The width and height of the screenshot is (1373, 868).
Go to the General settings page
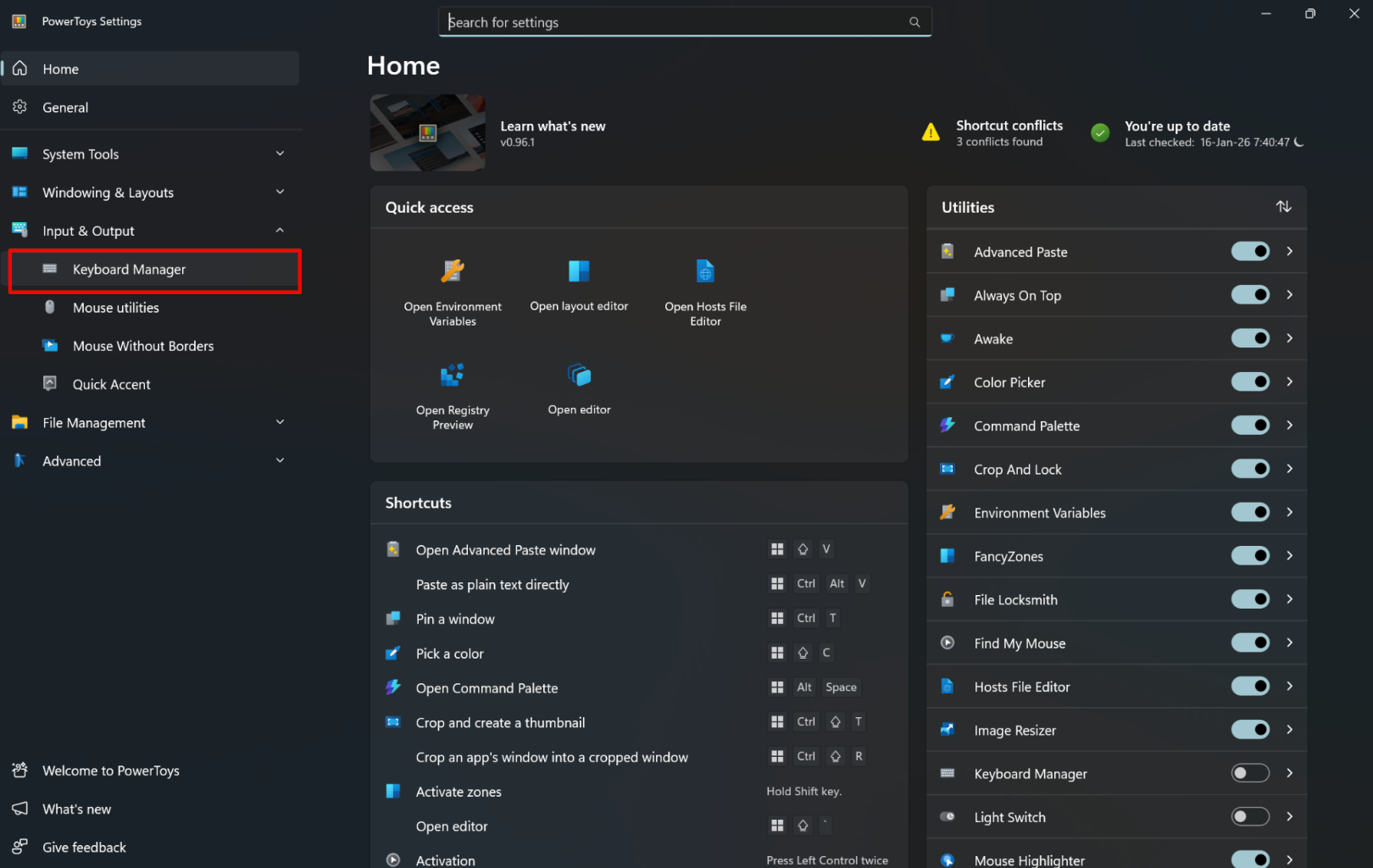pos(65,108)
